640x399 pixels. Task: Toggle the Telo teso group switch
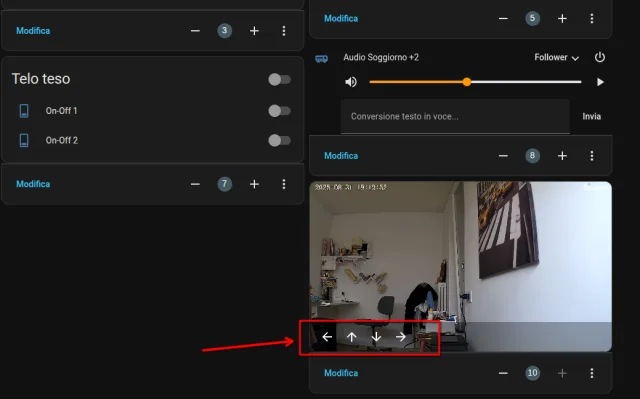click(280, 80)
